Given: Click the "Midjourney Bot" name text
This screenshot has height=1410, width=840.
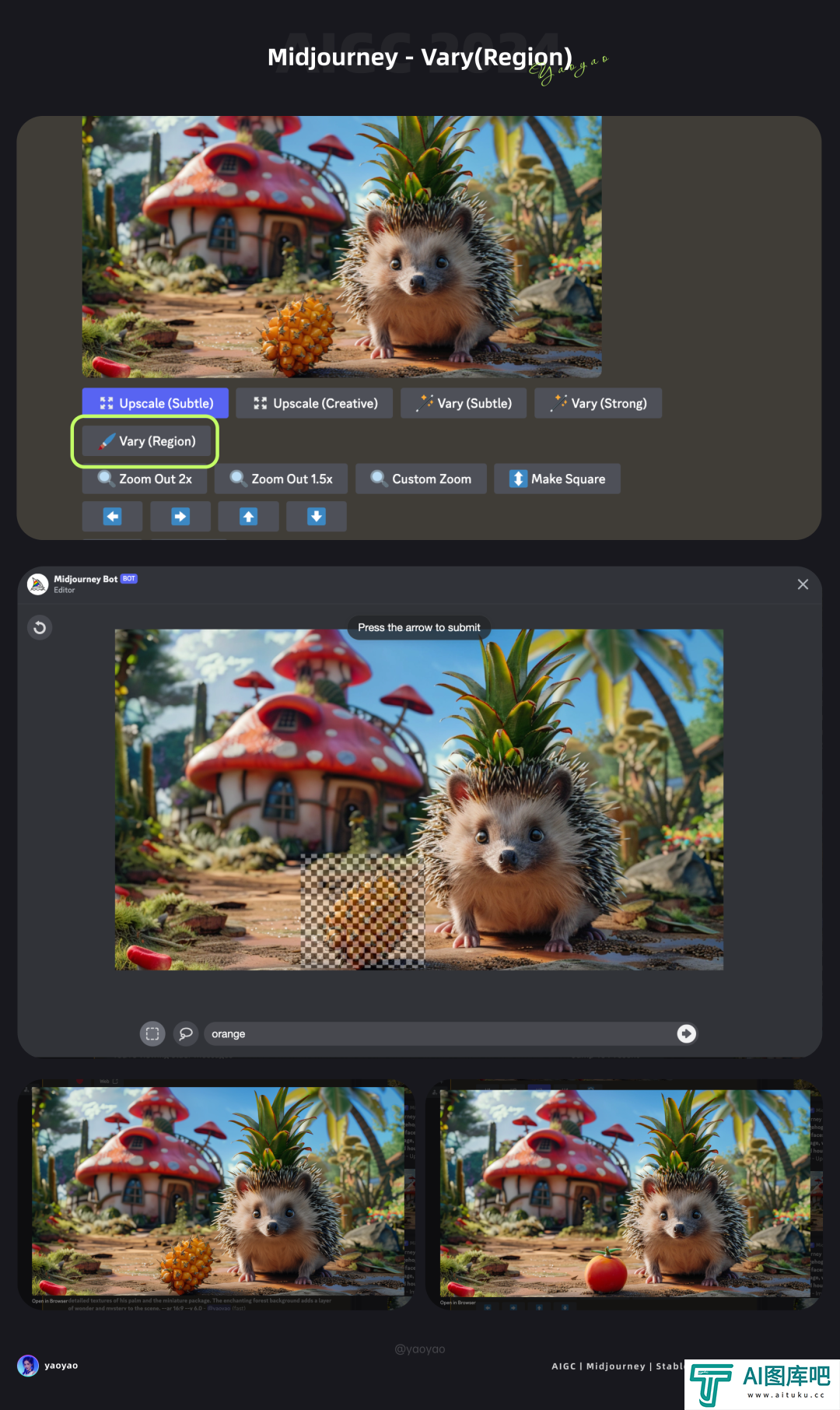Looking at the screenshot, I should (86, 579).
